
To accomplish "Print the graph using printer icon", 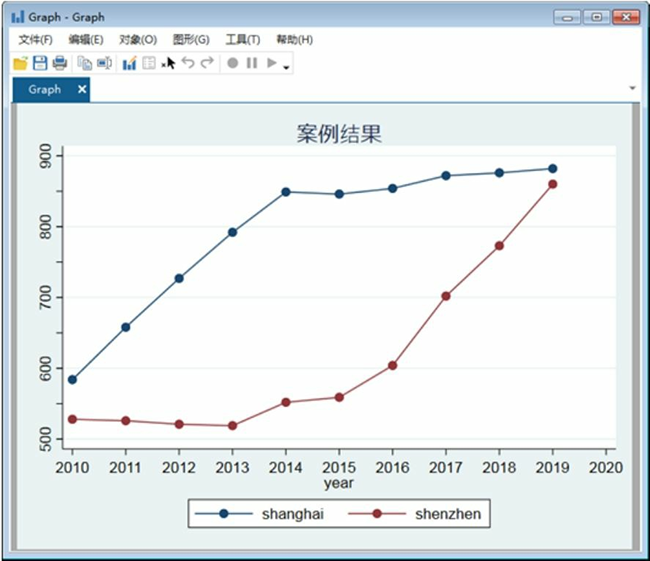I will (60, 63).
